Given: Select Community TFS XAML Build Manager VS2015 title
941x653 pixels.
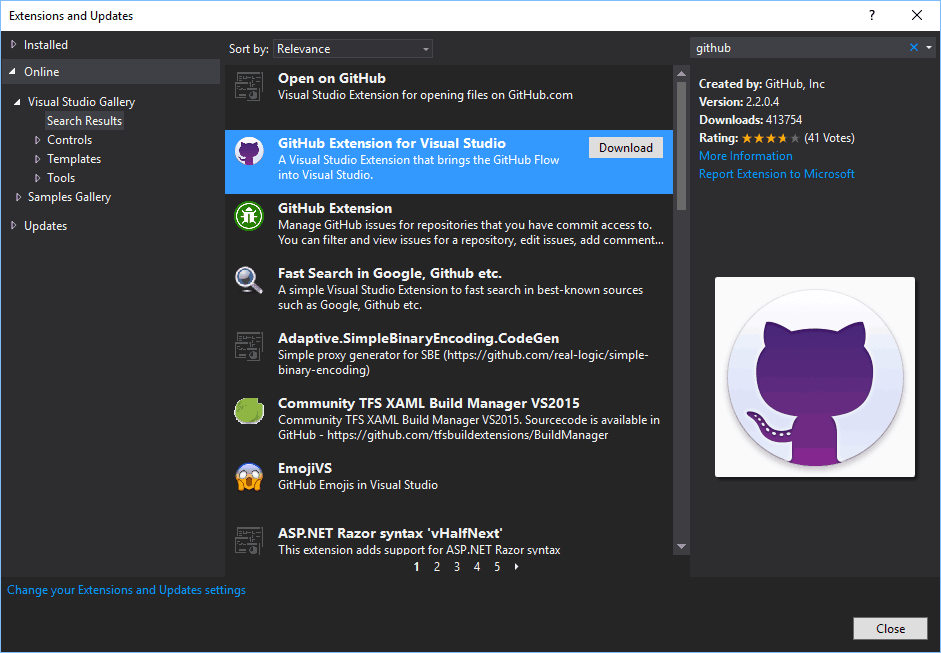Looking at the screenshot, I should click(428, 403).
